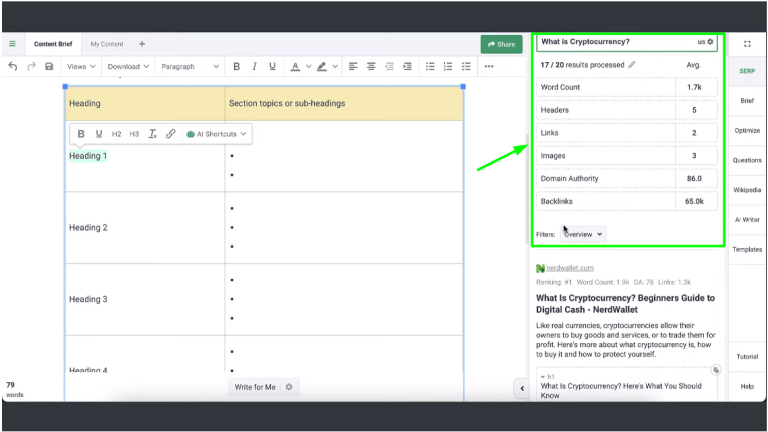The image size is (768, 432).
Task: Open the hamburger menu icon
Action: click(x=12, y=44)
